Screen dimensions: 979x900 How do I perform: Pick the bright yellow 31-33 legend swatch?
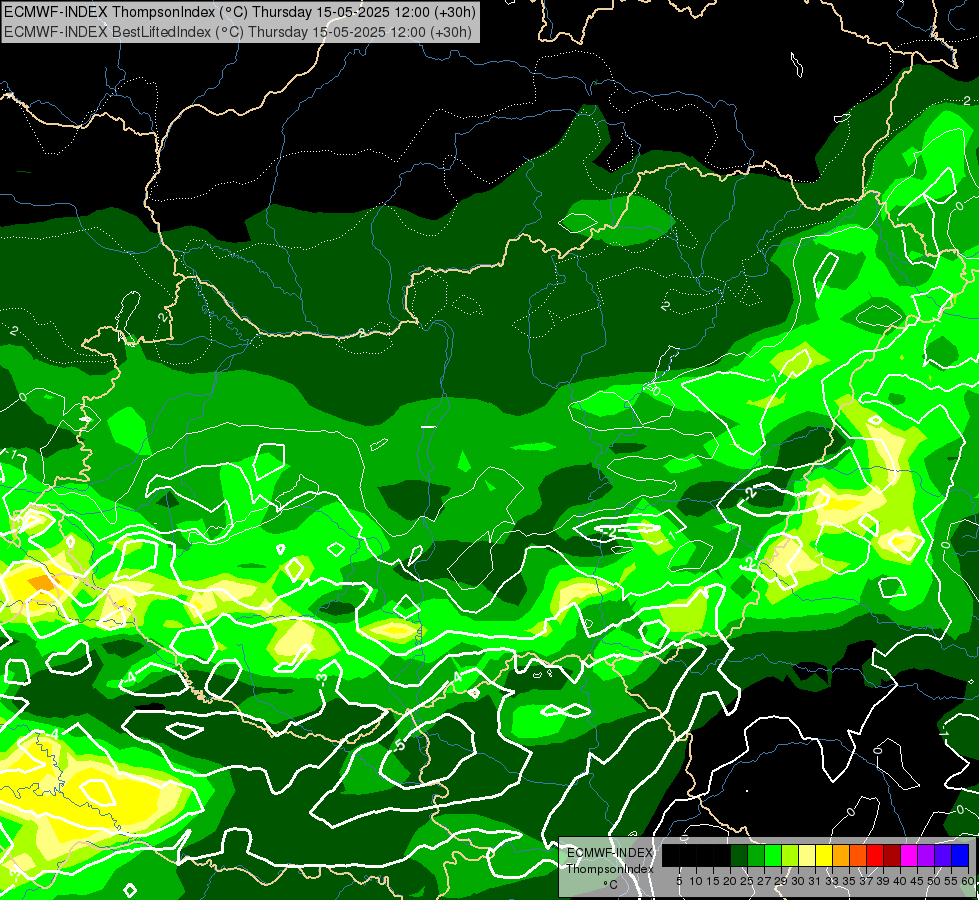824,855
